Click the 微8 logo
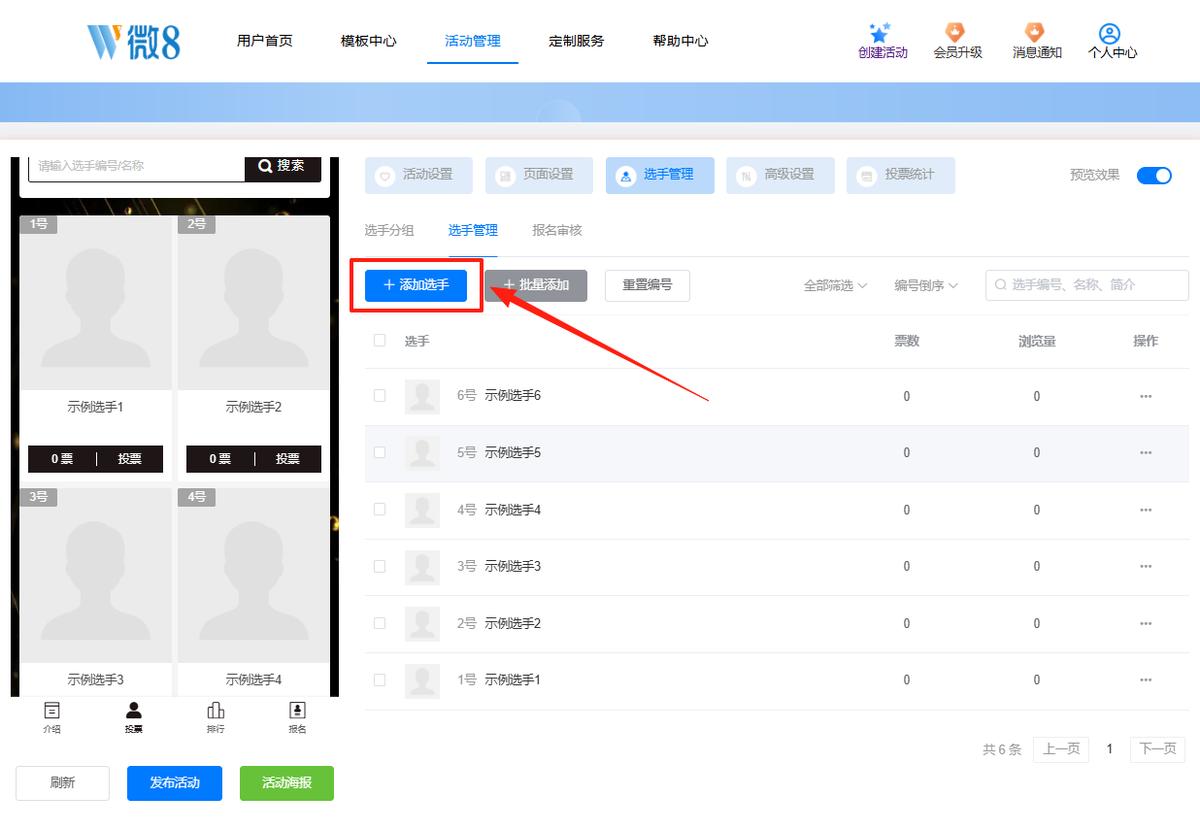1200x825 pixels. [x=133, y=40]
